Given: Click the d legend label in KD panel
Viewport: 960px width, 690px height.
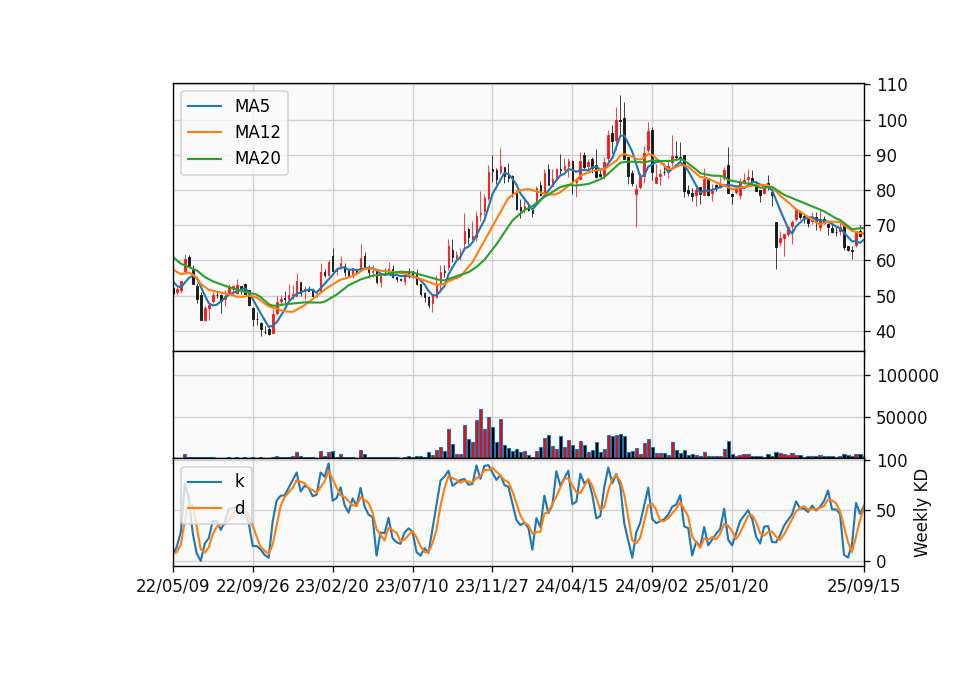Looking at the screenshot, I should [x=239, y=508].
